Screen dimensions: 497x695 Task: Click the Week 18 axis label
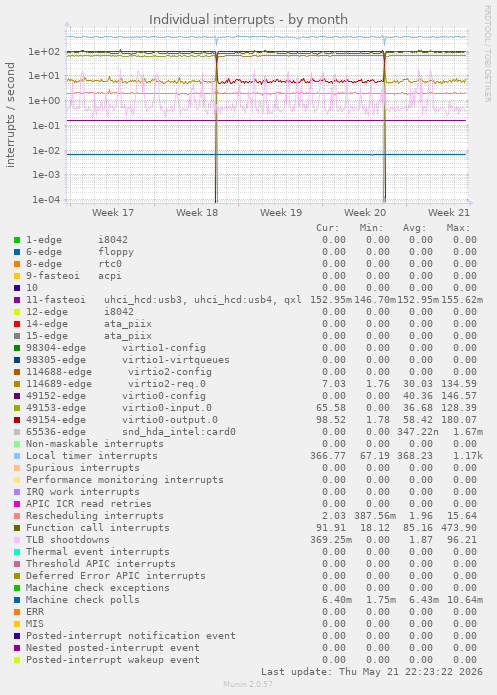coord(197,212)
